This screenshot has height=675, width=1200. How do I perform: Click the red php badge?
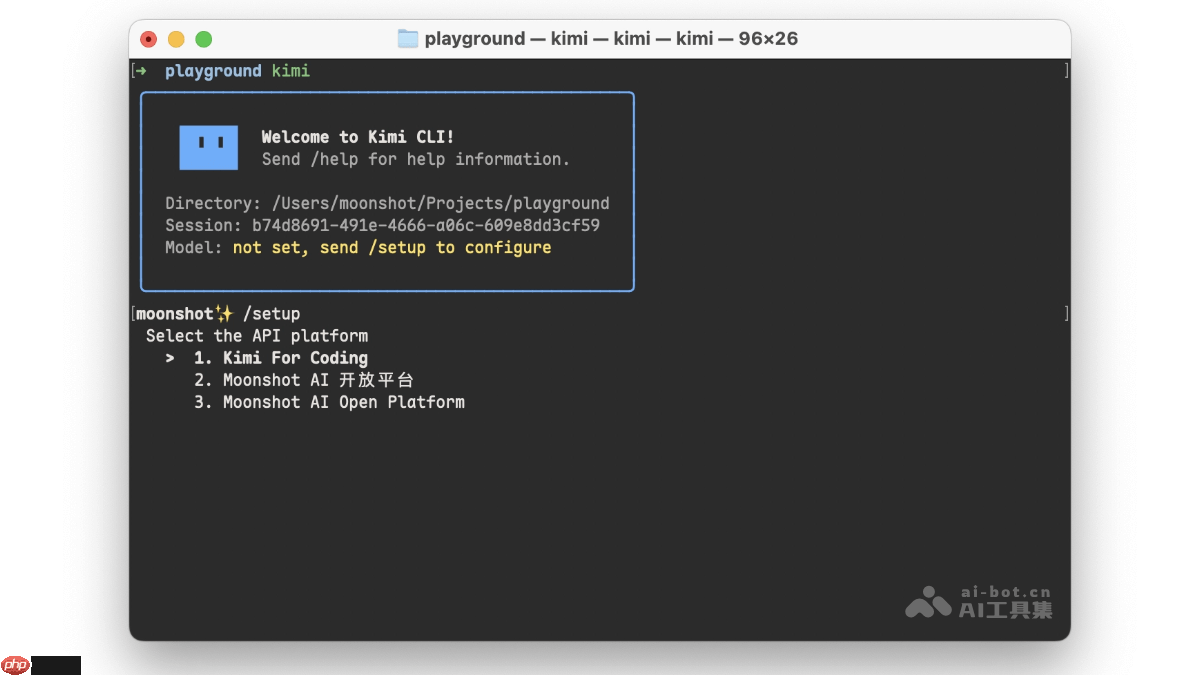tap(16, 665)
